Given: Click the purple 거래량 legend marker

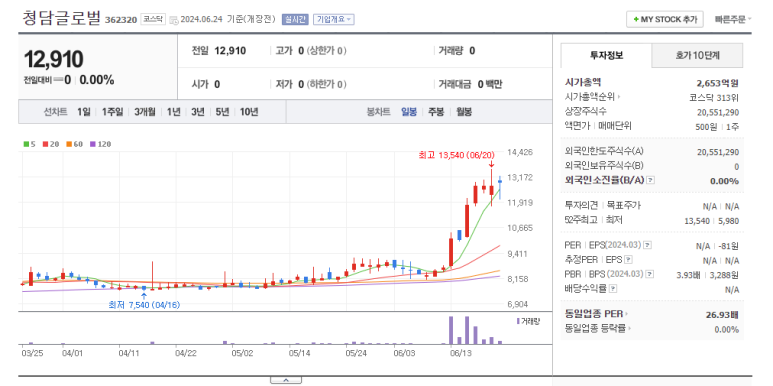Looking at the screenshot, I should [518, 321].
